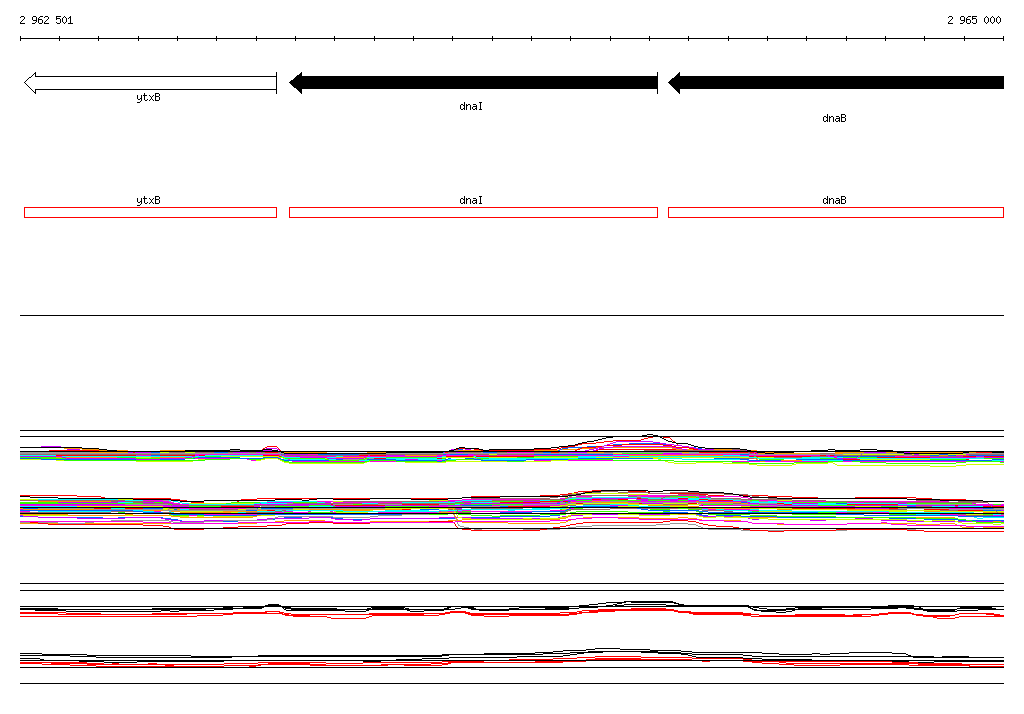Image resolution: width=1024 pixels, height=714 pixels.
Task: Click the dnaI label under black arrow
Action: tap(471, 106)
